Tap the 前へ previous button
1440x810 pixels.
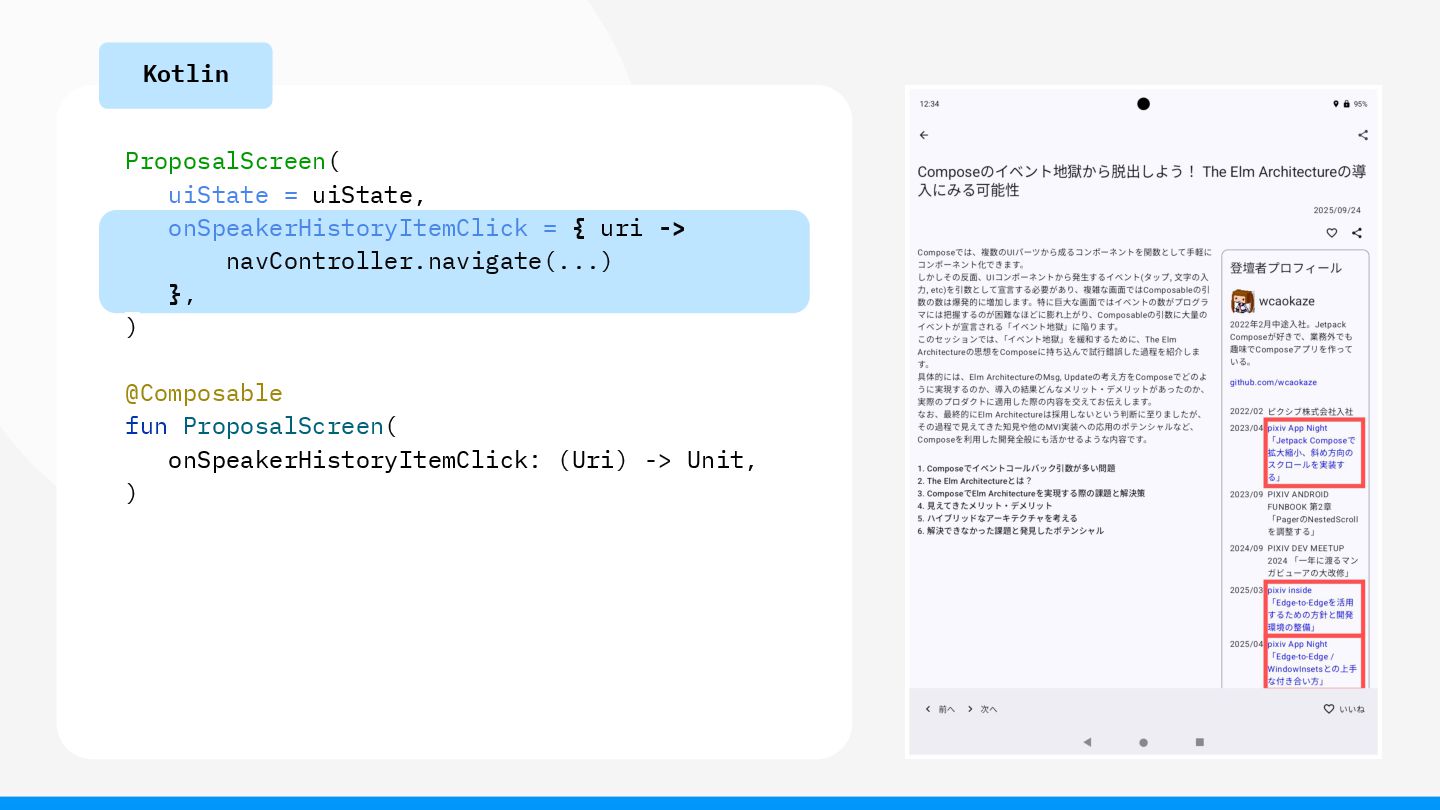coord(940,709)
